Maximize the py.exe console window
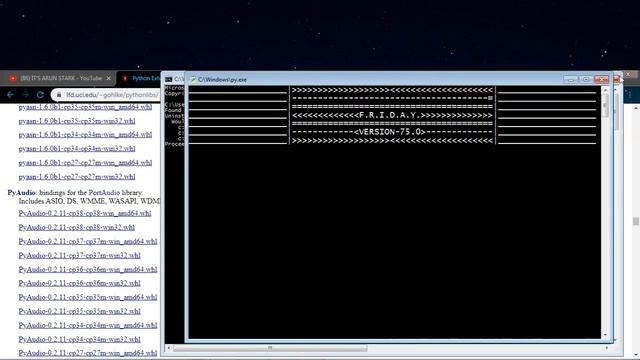The image size is (640, 360). (x=586, y=79)
